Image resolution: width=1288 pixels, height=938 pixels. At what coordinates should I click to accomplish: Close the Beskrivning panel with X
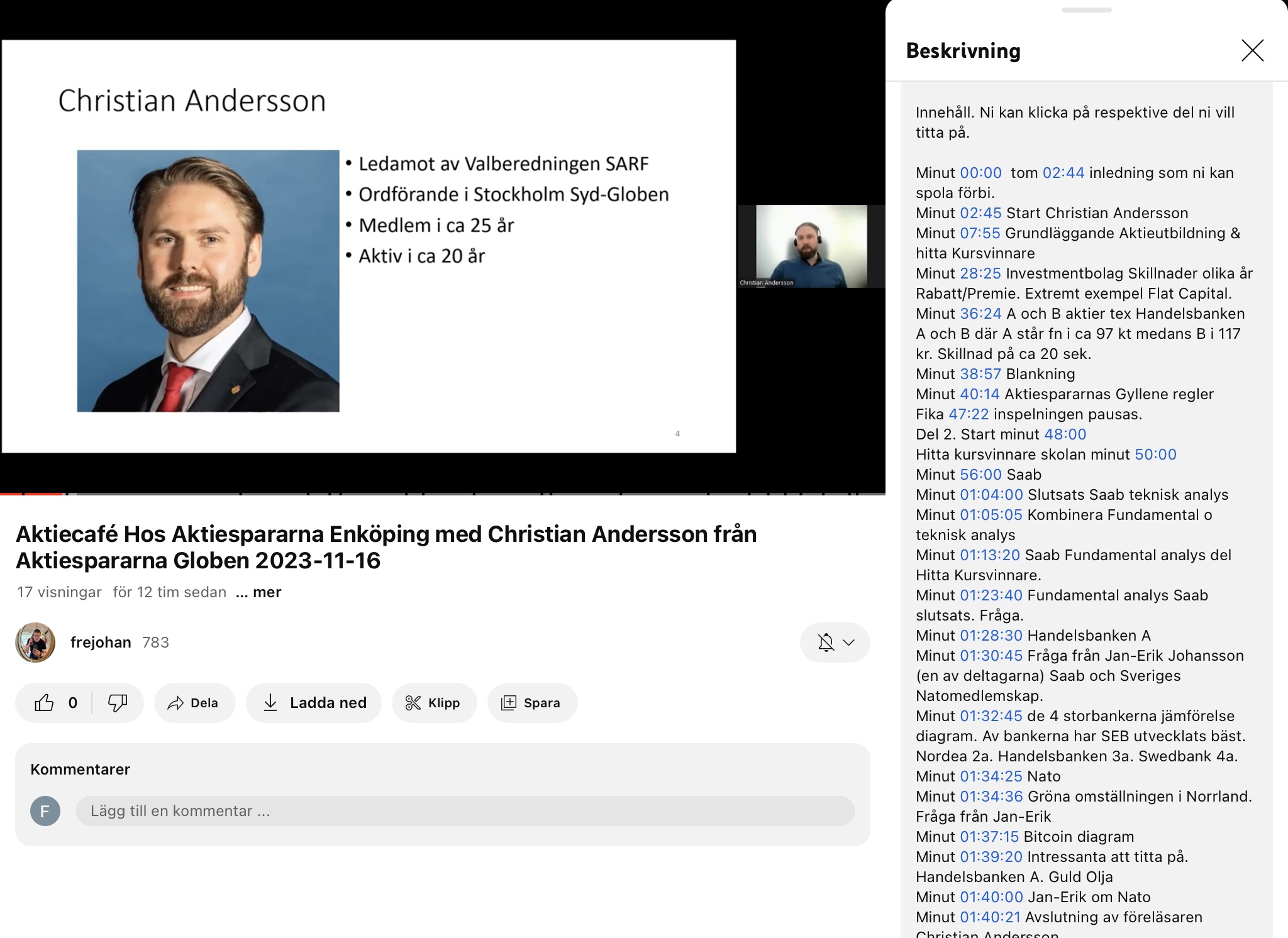pyautogui.click(x=1252, y=50)
